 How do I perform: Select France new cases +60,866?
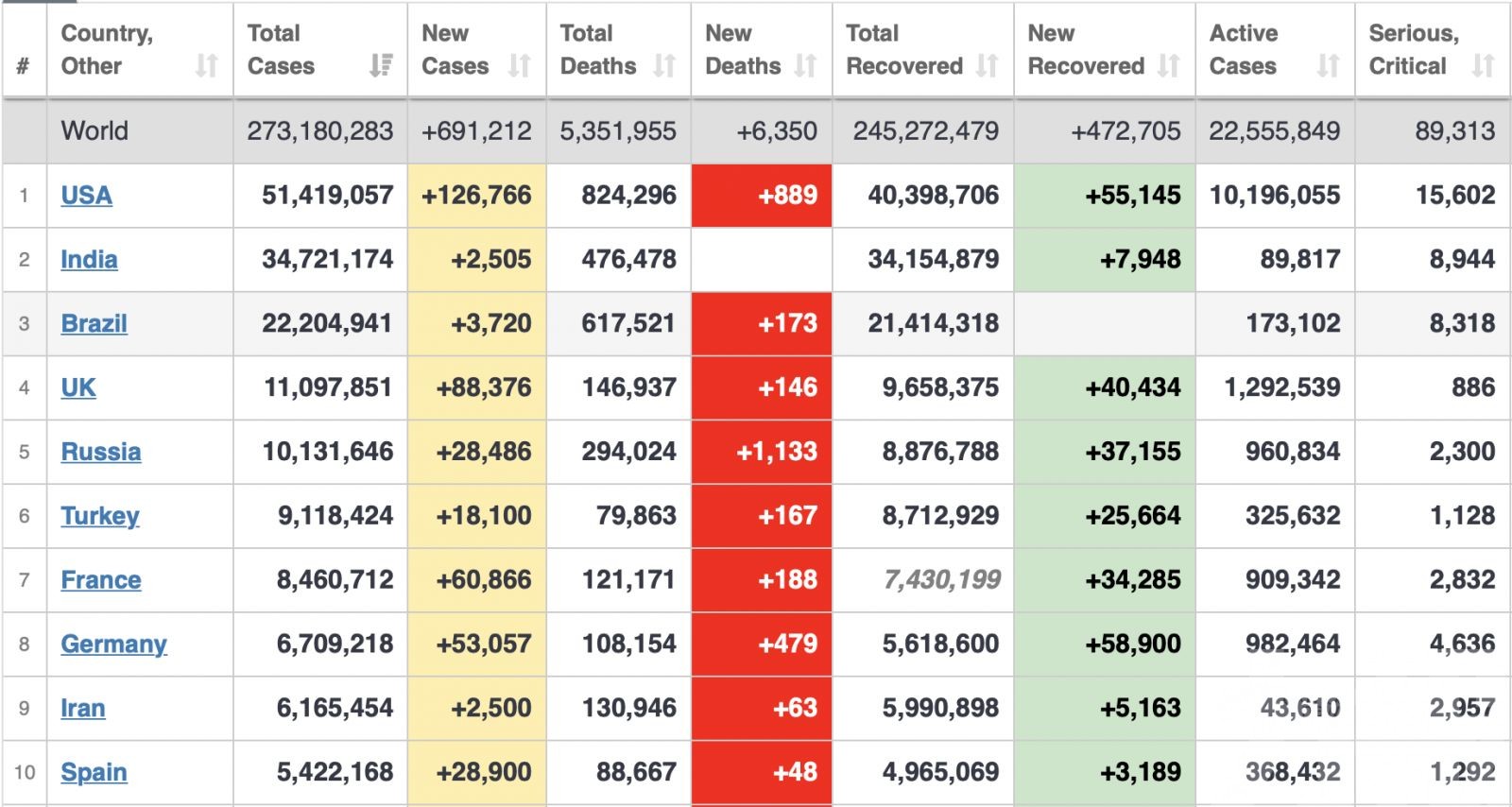pyautogui.click(x=484, y=580)
